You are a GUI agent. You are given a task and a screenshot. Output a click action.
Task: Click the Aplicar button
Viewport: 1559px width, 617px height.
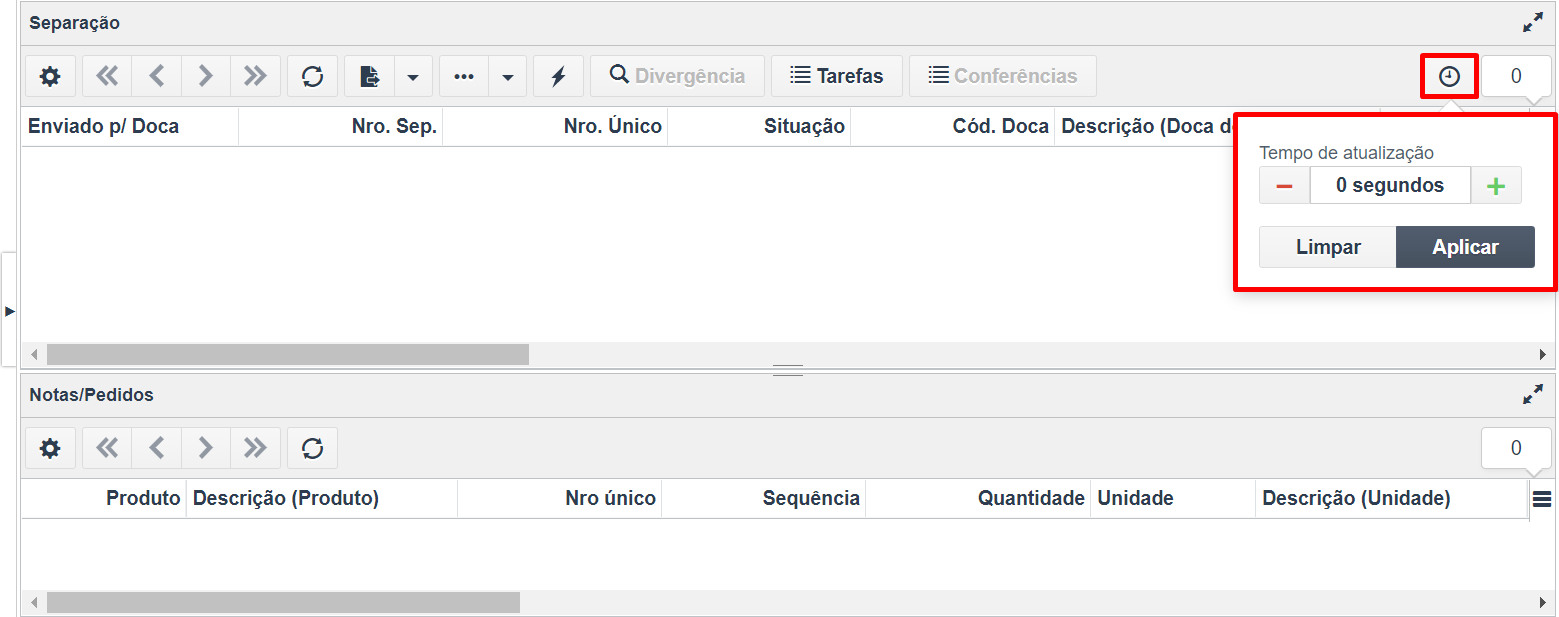click(1465, 247)
